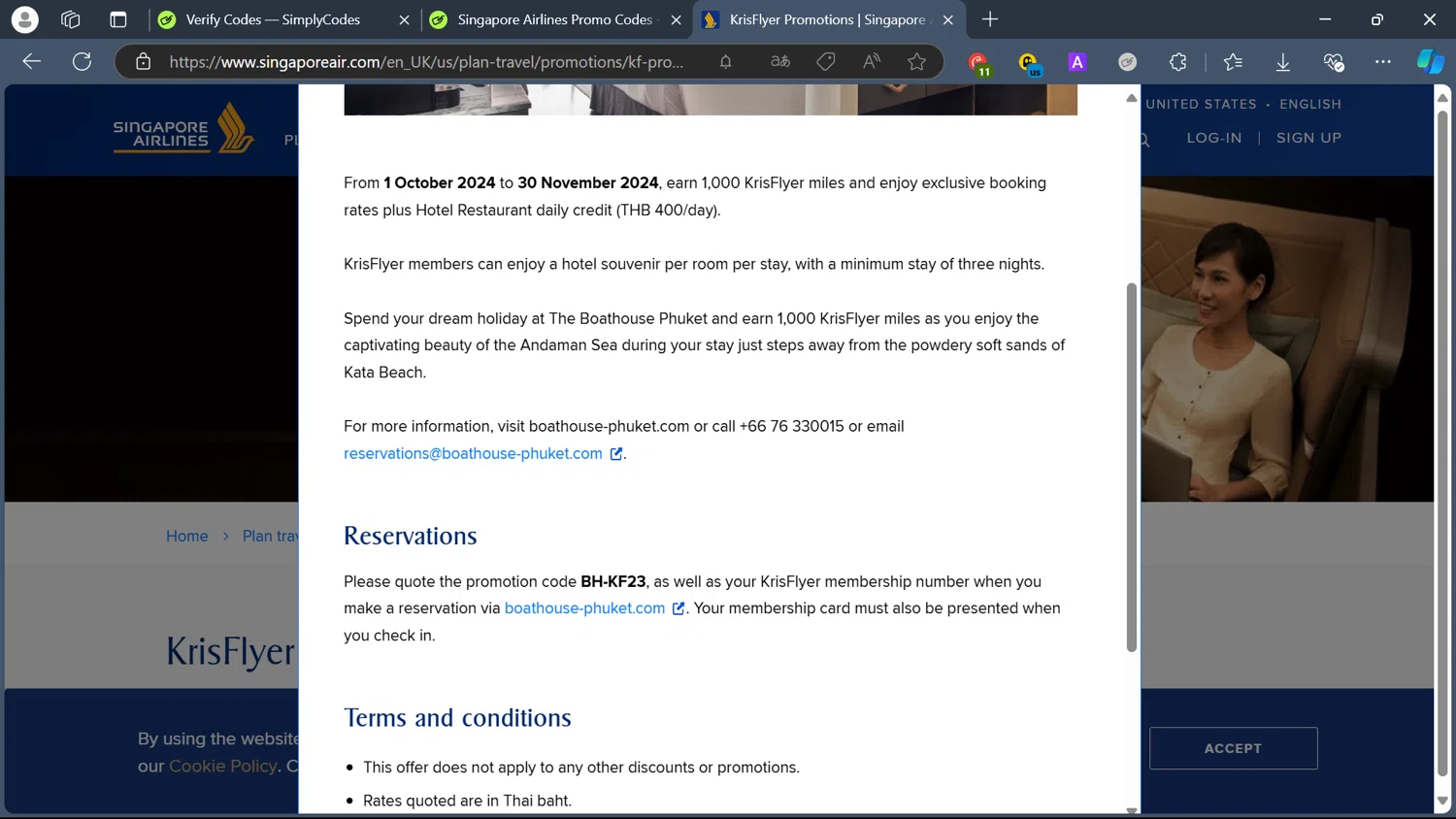1456x819 pixels.
Task: Click the Plan travel breadcrumb link
Action: point(271,536)
